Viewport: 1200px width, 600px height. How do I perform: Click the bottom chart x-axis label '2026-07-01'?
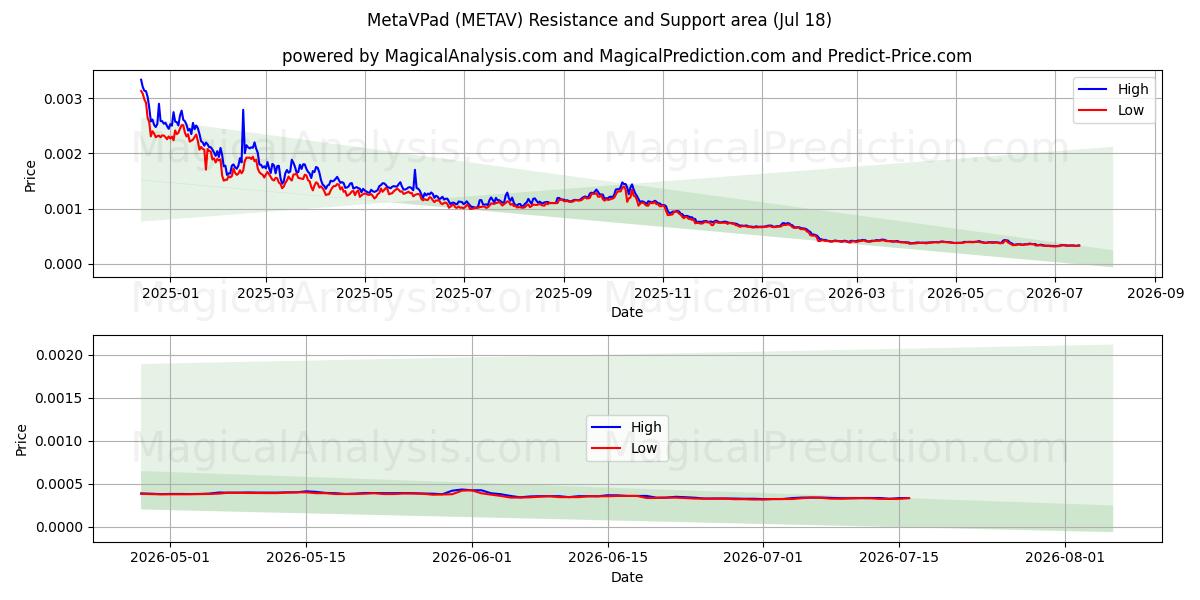click(x=763, y=559)
